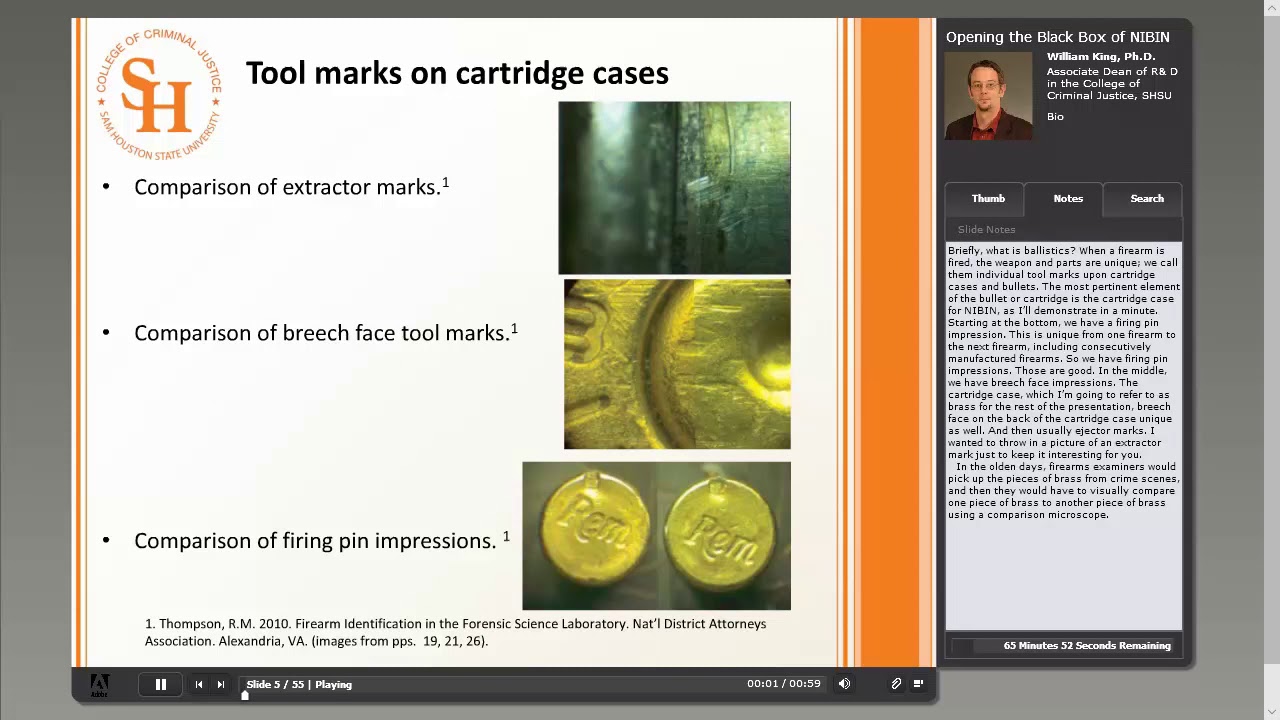
Task: Click the 'Slide 5 / 55 | Playing' status text
Action: coord(299,685)
